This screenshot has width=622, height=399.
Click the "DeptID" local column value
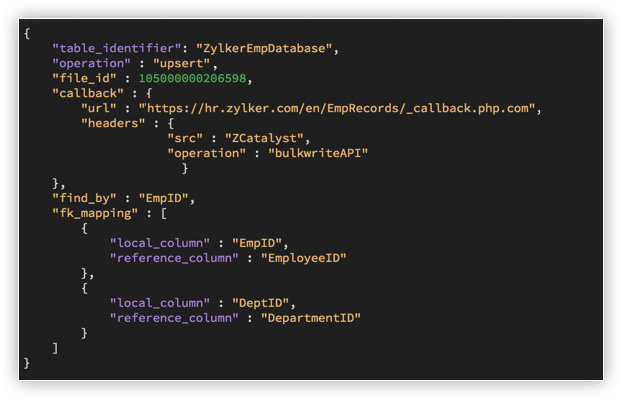point(261,303)
